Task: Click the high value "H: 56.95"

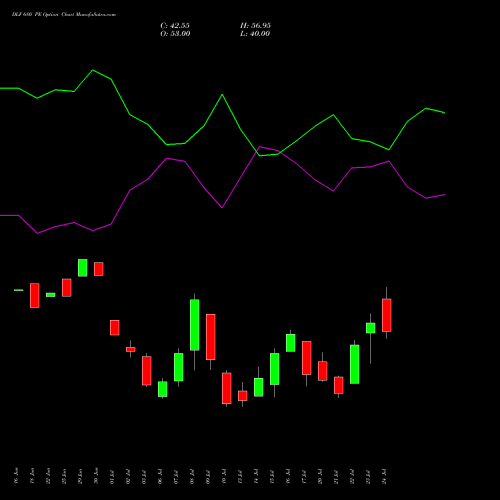Action: 255,26
